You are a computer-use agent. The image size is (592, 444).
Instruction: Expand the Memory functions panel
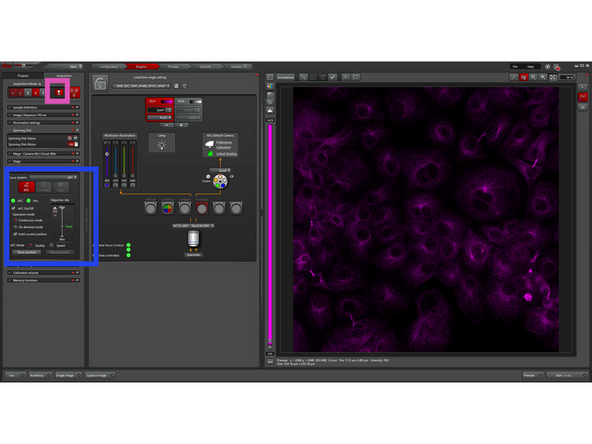[x=43, y=280]
